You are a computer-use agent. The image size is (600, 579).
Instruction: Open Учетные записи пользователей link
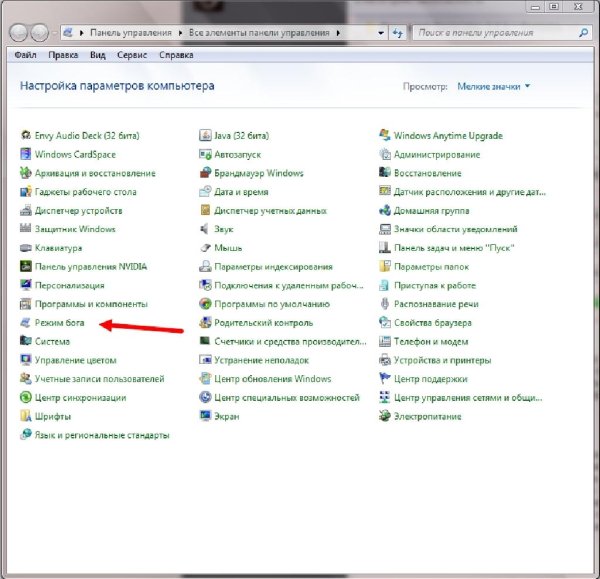(99, 379)
